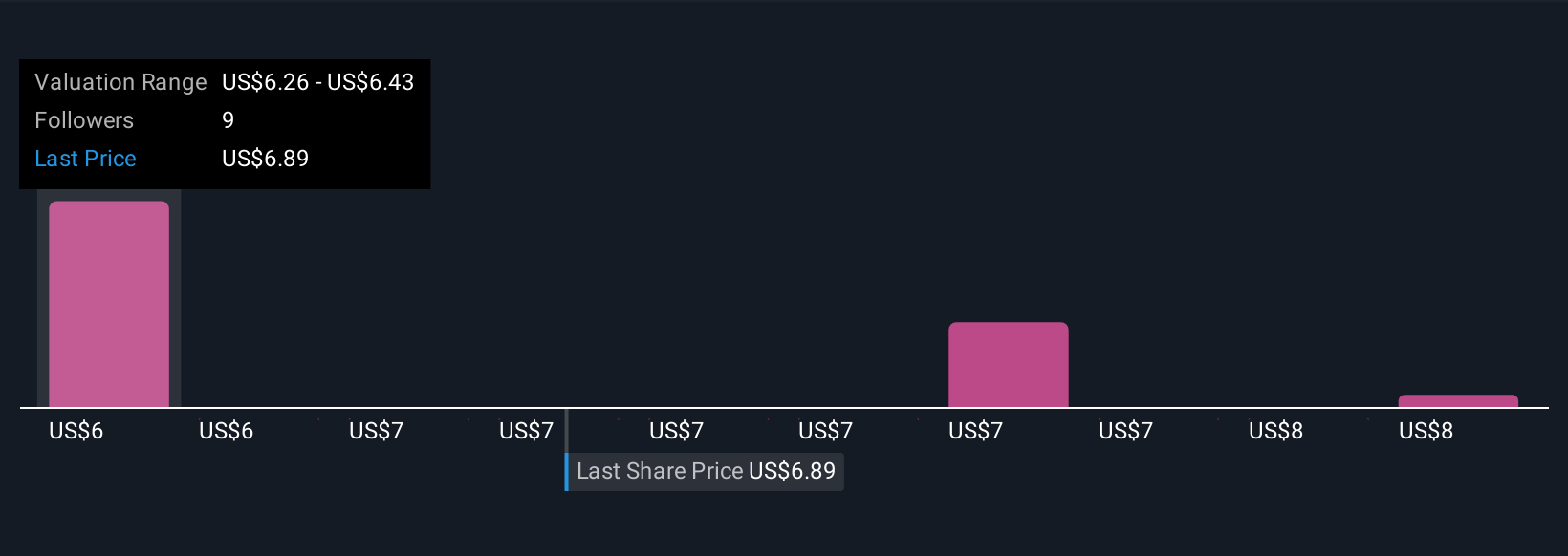The image size is (1568, 556).
Task: Click the Last Share Price US$6.89 label
Action: tap(706, 472)
